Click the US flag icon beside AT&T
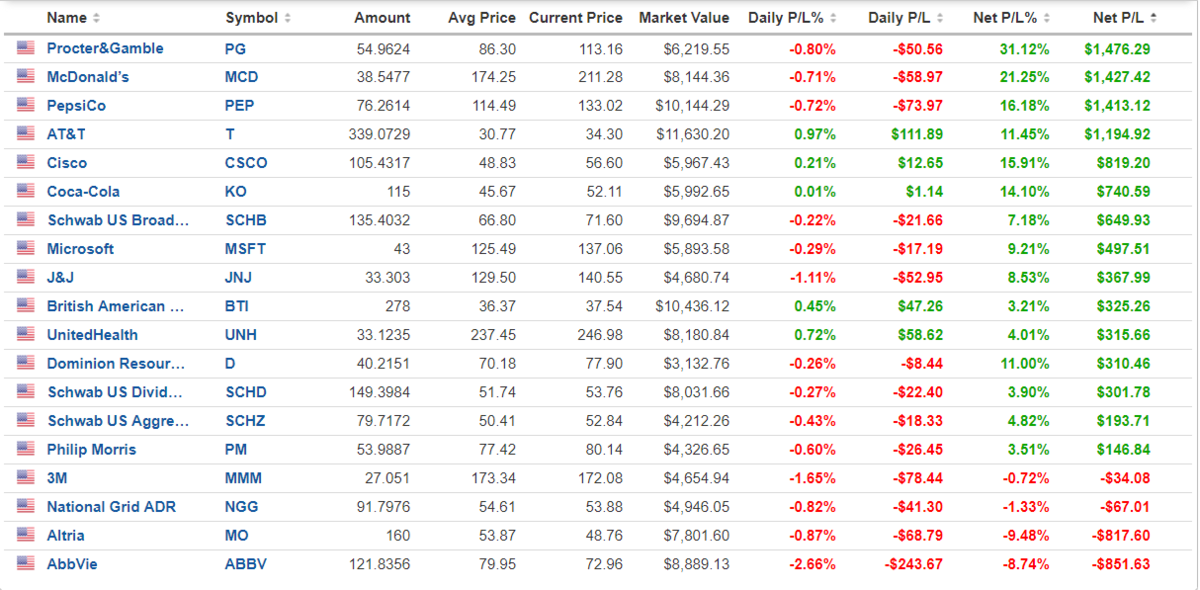1200x590 pixels. pyautogui.click(x=25, y=134)
